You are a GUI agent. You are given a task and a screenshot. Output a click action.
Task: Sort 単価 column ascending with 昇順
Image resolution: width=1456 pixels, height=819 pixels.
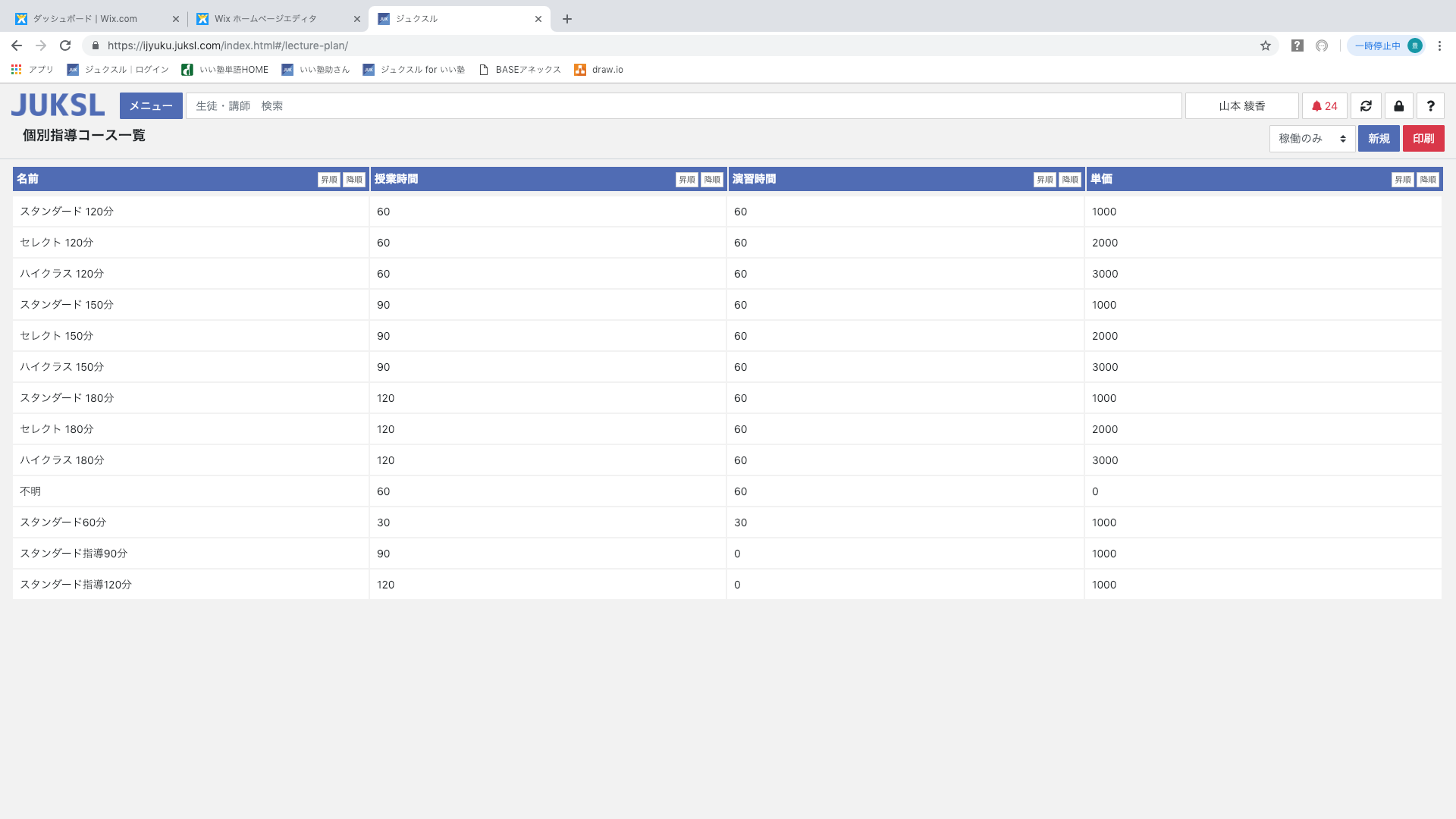tap(1403, 180)
